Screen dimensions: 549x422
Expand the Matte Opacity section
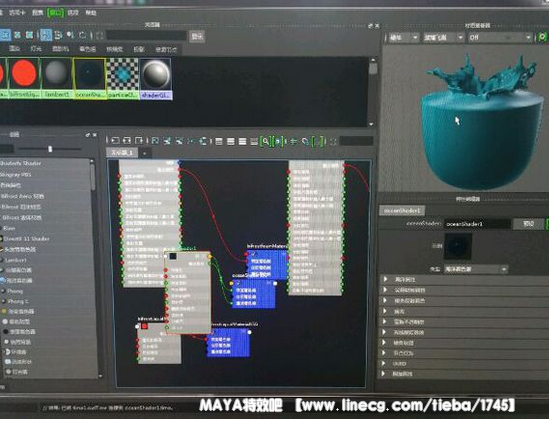point(464,321)
